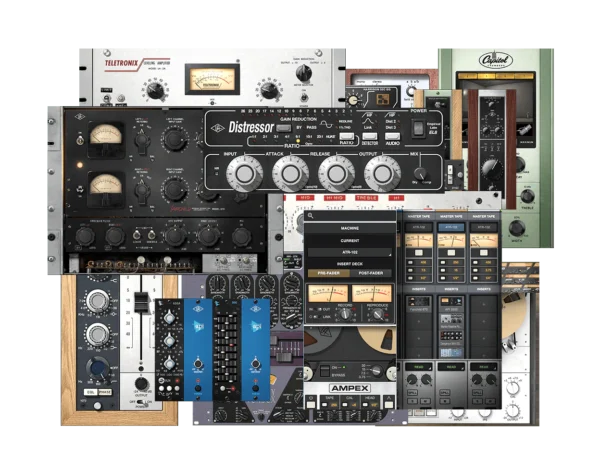Click the search magnifier icon in Ampex panel

coord(311,215)
